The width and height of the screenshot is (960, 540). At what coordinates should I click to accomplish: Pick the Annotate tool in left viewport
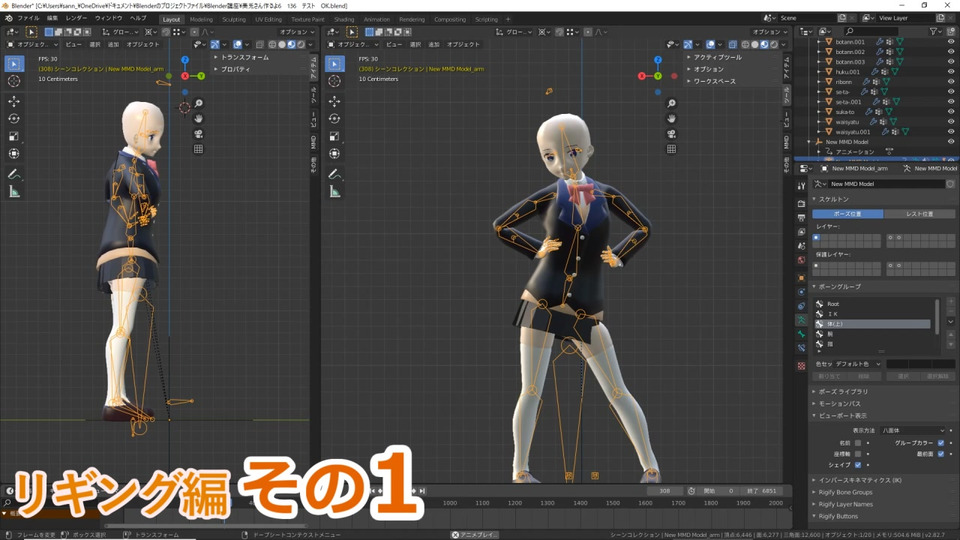[x=14, y=174]
